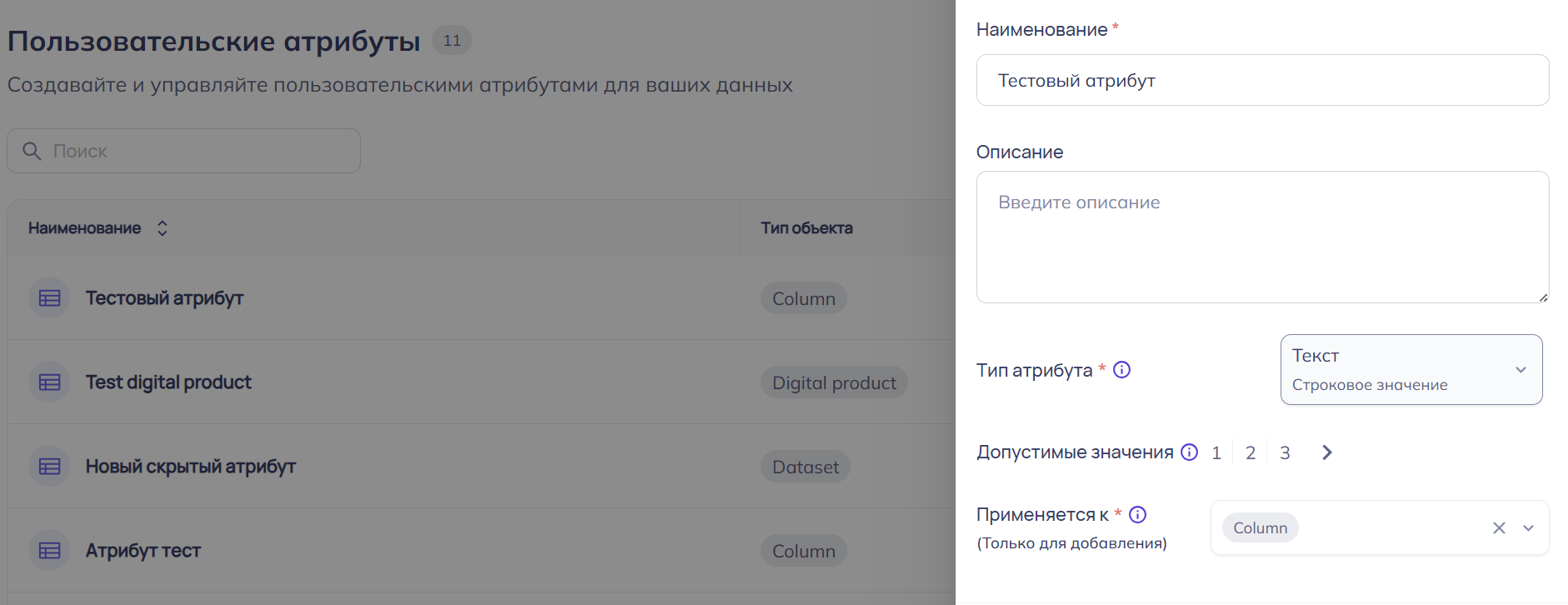
Task: Open the Новый скрытый атрибут entry
Action: coord(191,467)
